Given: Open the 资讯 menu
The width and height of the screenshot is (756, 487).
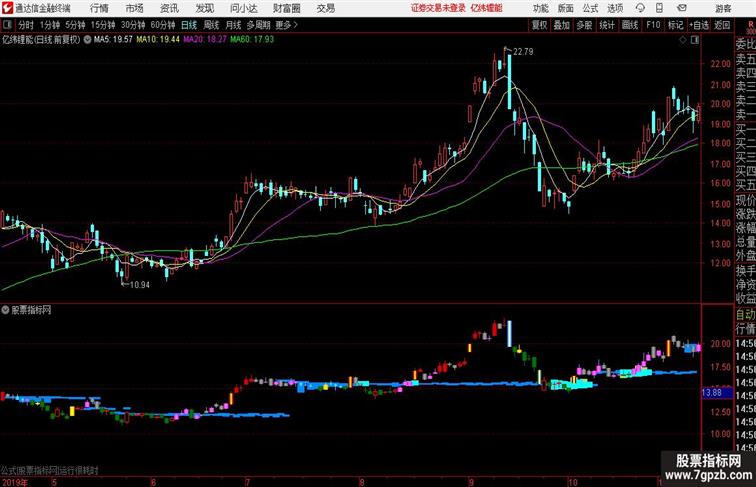Looking at the screenshot, I should pos(169,8).
